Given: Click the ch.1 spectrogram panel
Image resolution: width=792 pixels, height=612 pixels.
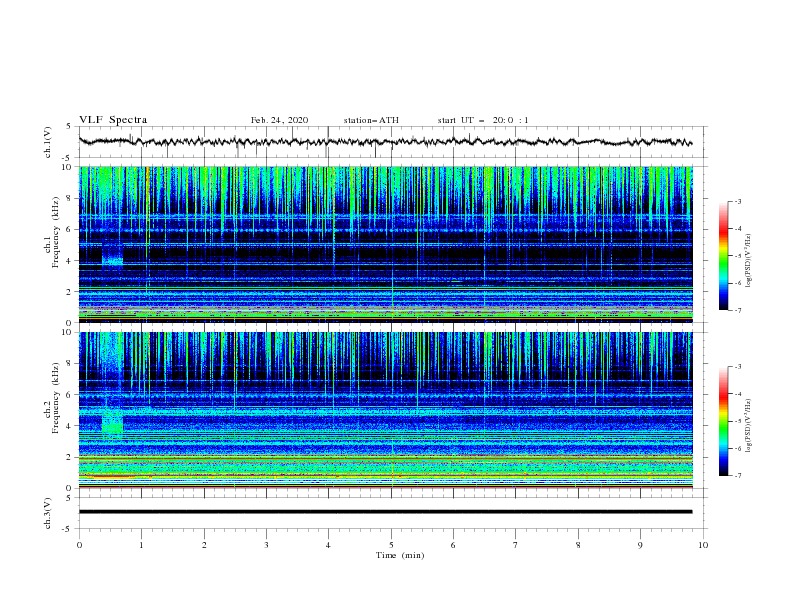Looking at the screenshot, I should click(385, 244).
